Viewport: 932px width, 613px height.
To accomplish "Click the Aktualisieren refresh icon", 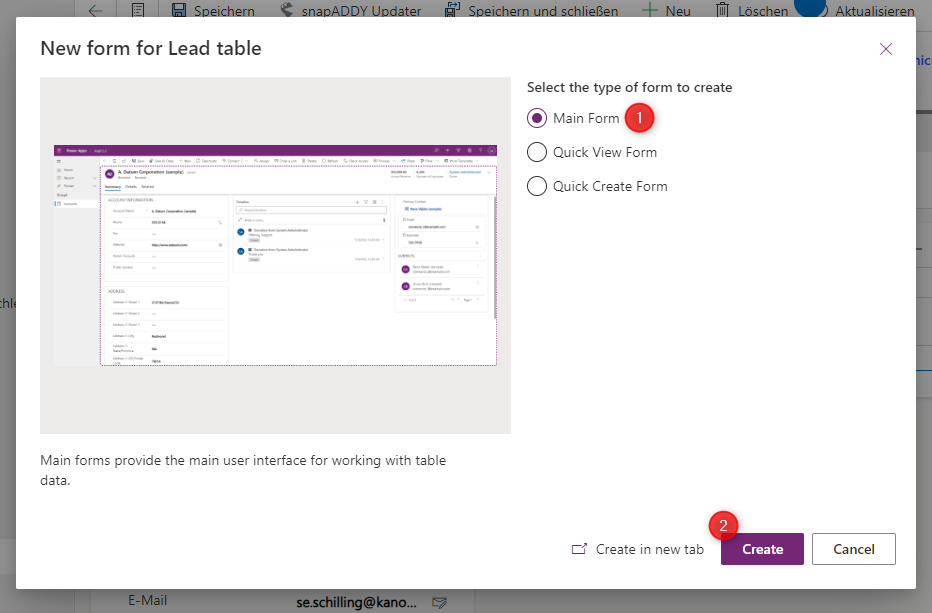I will [x=810, y=10].
